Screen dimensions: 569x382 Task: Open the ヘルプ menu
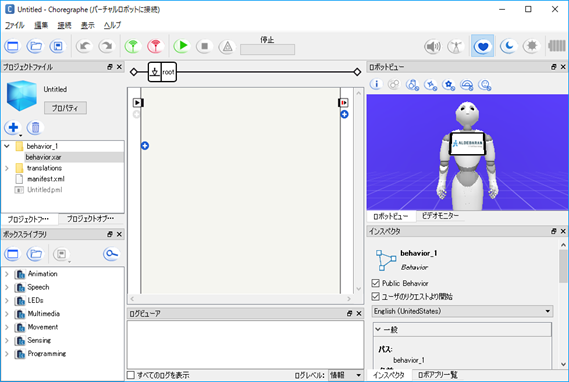coord(112,25)
